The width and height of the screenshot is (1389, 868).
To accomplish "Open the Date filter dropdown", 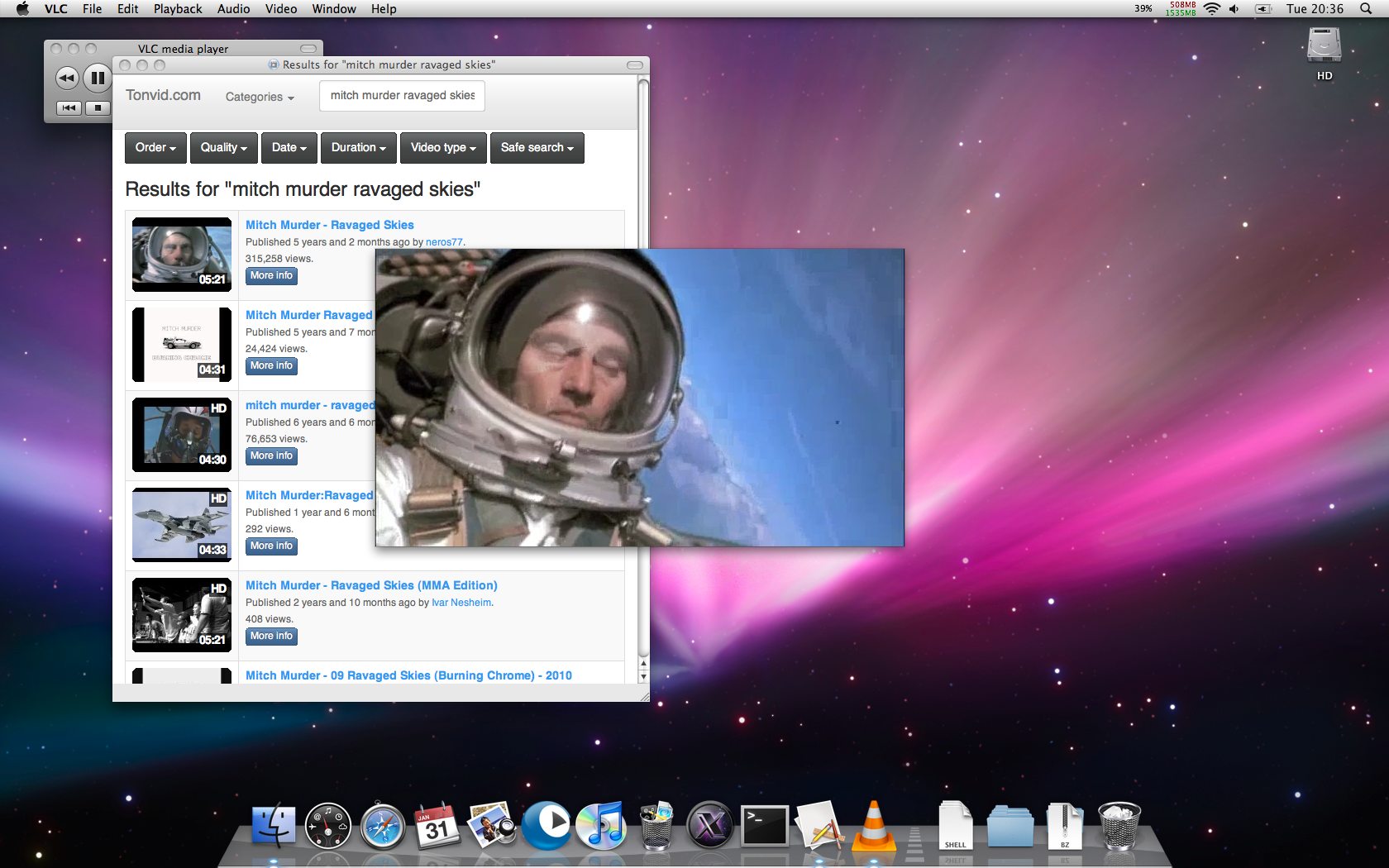I will (289, 148).
